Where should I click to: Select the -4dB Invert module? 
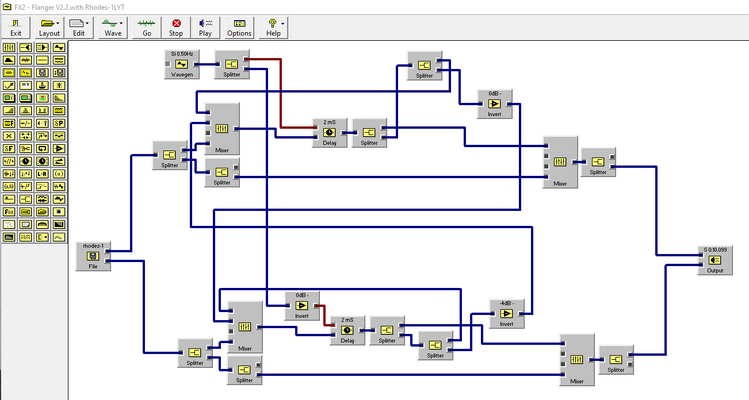click(507, 314)
